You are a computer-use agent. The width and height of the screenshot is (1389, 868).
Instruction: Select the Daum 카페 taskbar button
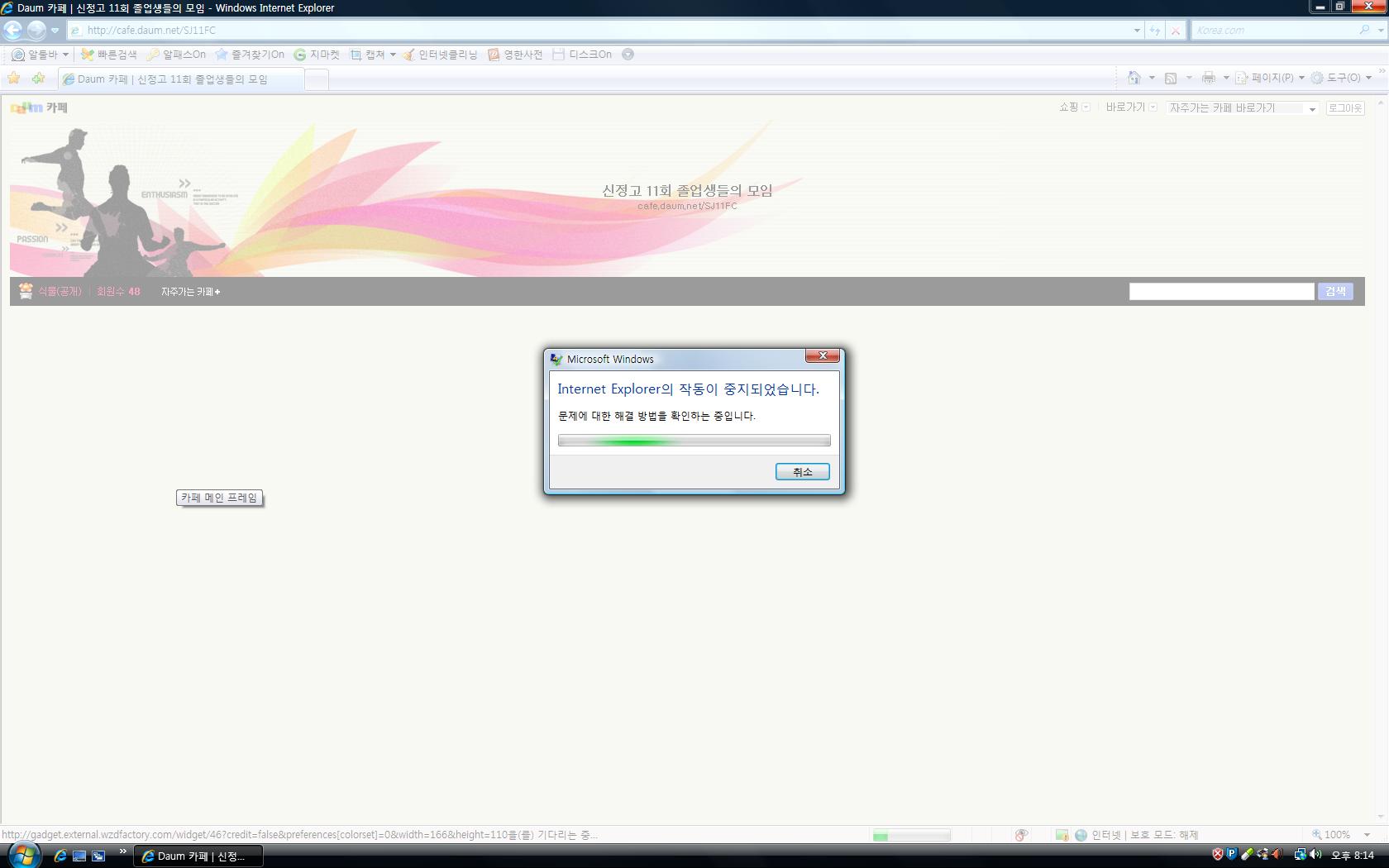click(x=198, y=856)
